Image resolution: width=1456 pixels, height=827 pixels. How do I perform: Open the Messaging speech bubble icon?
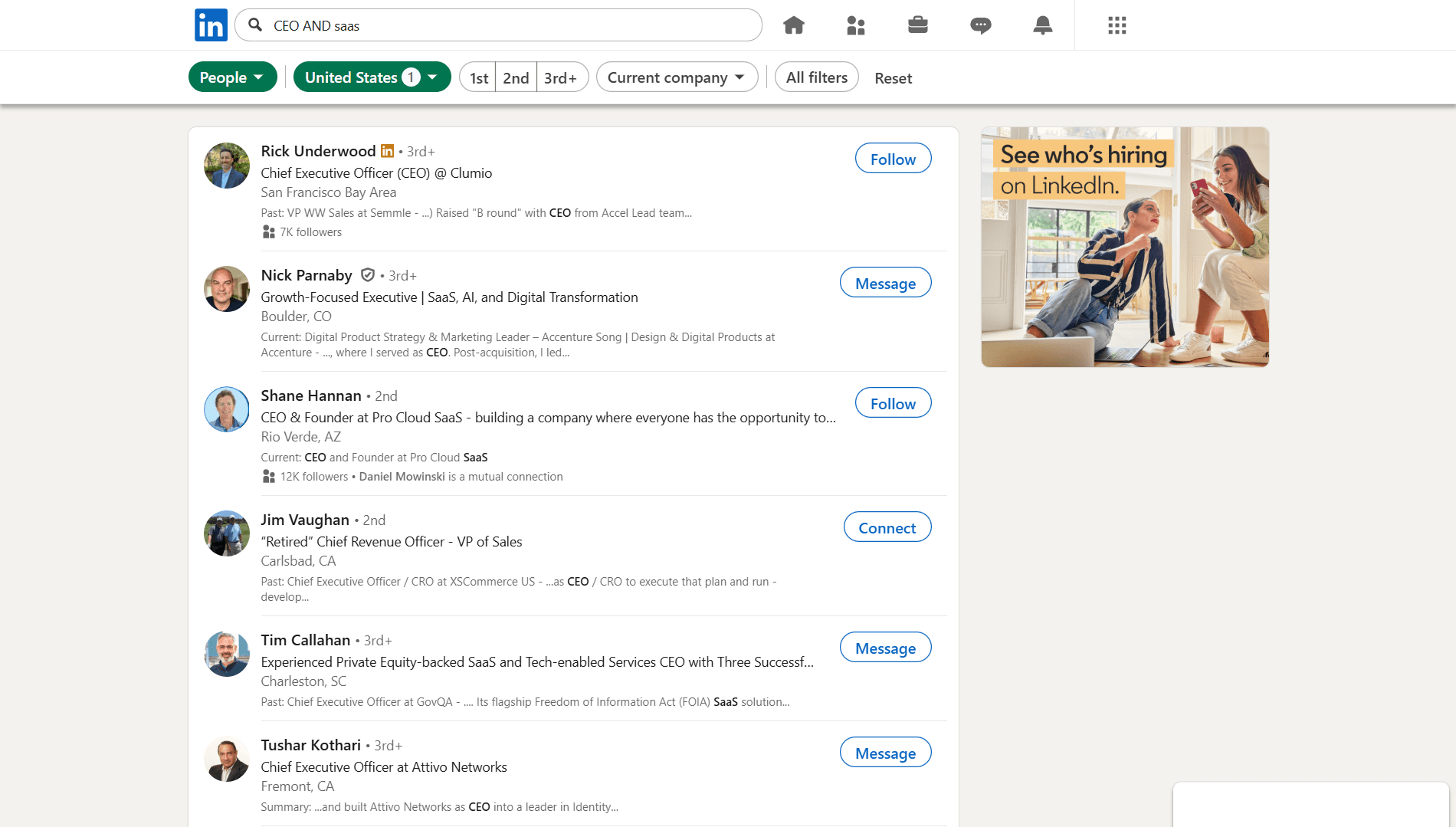coord(980,25)
